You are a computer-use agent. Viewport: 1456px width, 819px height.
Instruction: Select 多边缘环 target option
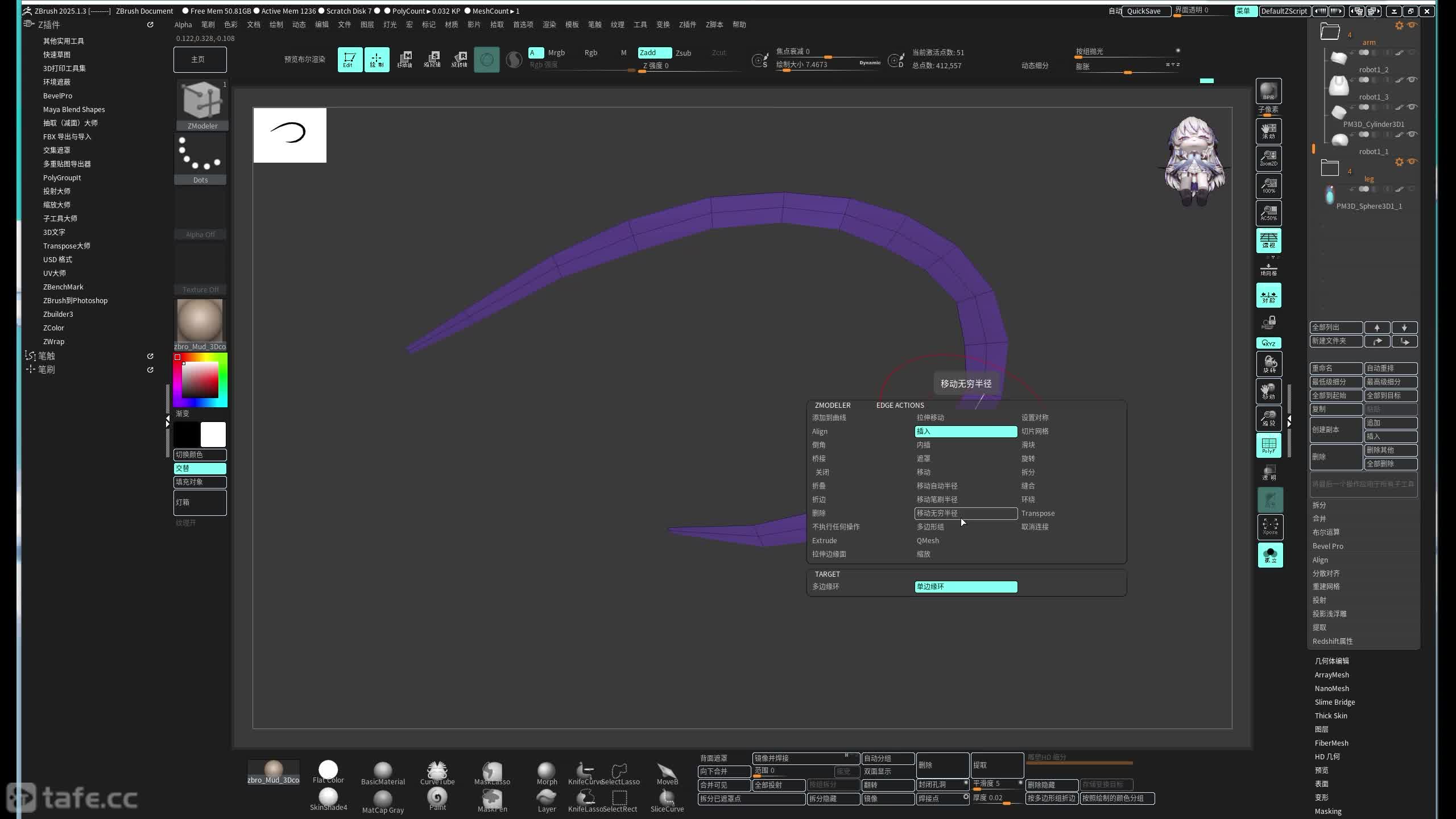(x=826, y=586)
